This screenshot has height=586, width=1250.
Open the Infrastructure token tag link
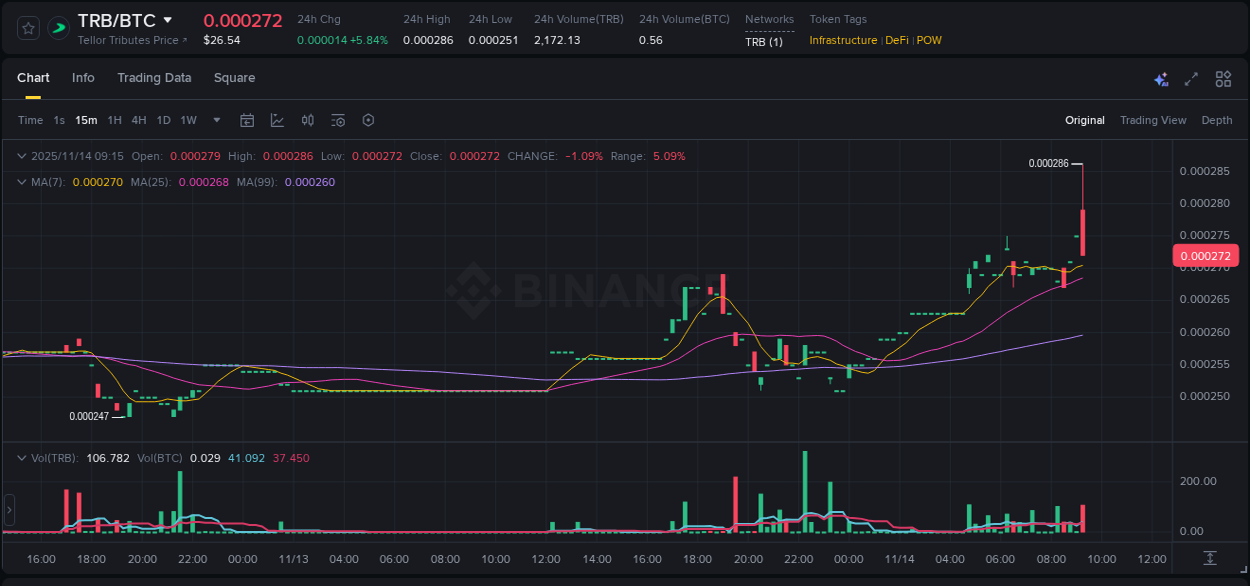(843, 40)
